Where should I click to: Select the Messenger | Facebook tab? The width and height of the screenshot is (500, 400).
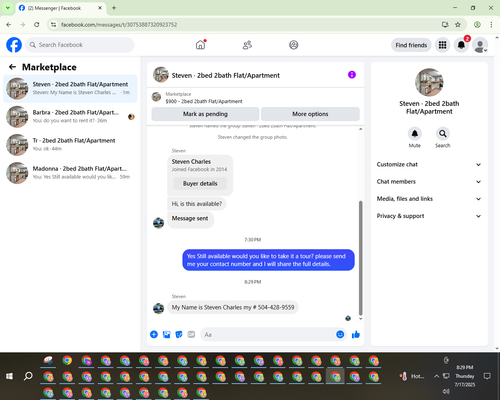(x=61, y=8)
